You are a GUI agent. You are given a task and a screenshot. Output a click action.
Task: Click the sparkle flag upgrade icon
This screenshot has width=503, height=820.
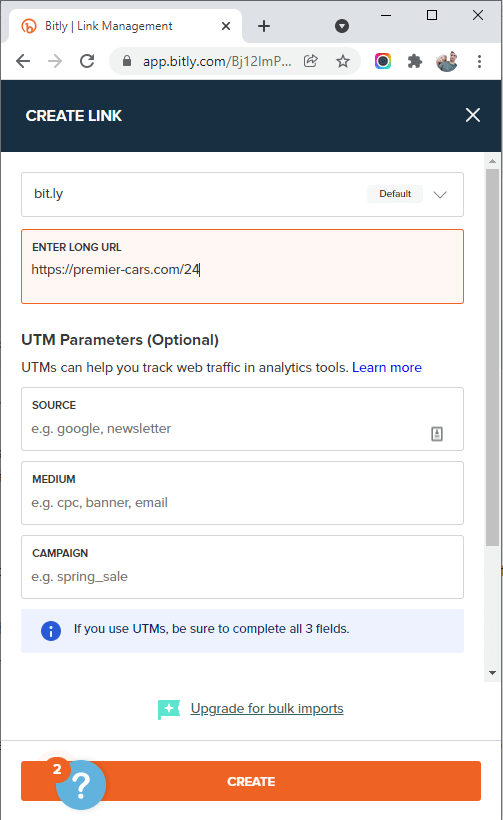tap(169, 710)
